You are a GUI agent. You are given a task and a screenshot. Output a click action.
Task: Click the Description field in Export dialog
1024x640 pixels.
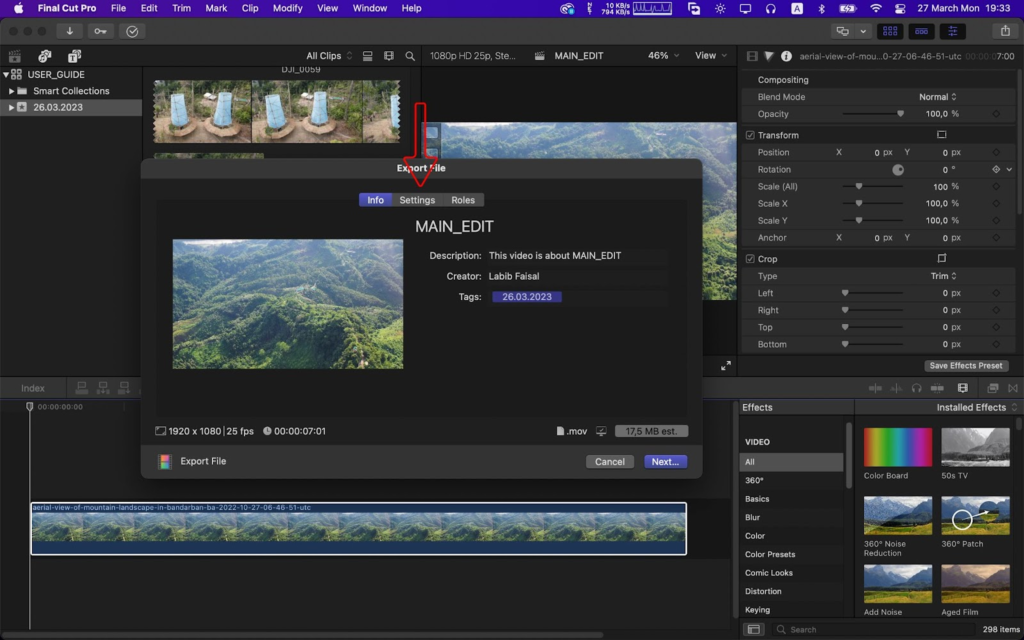pyautogui.click(x=577, y=255)
